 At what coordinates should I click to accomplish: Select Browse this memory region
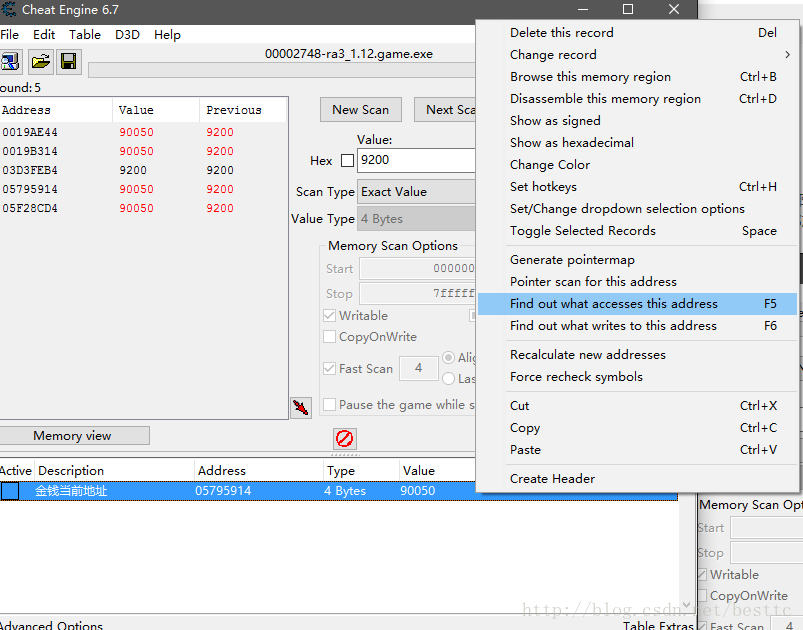click(637, 77)
